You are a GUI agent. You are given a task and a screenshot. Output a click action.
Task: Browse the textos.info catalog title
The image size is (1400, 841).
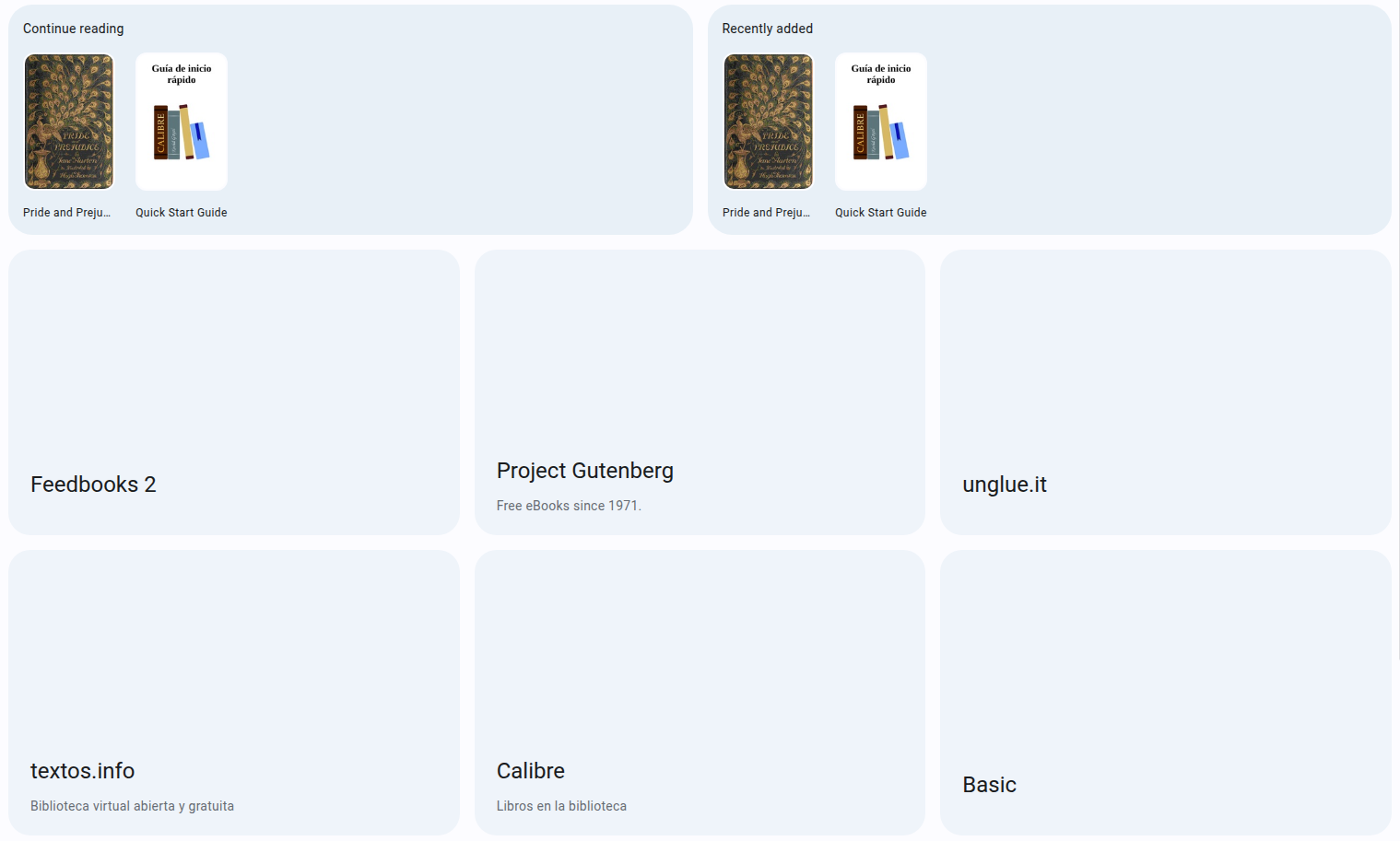pos(82,771)
